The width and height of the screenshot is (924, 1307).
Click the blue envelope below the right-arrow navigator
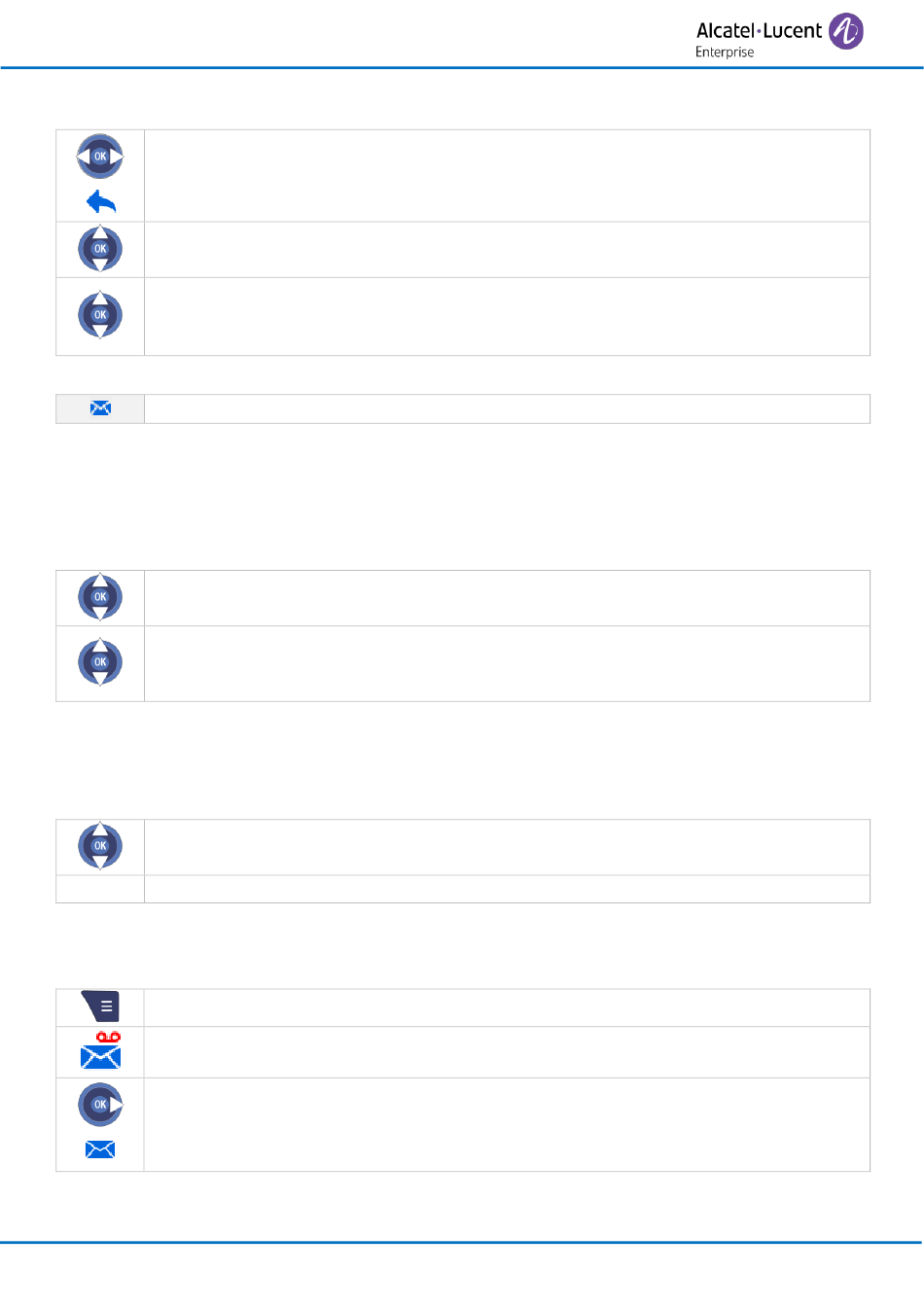[x=100, y=1149]
